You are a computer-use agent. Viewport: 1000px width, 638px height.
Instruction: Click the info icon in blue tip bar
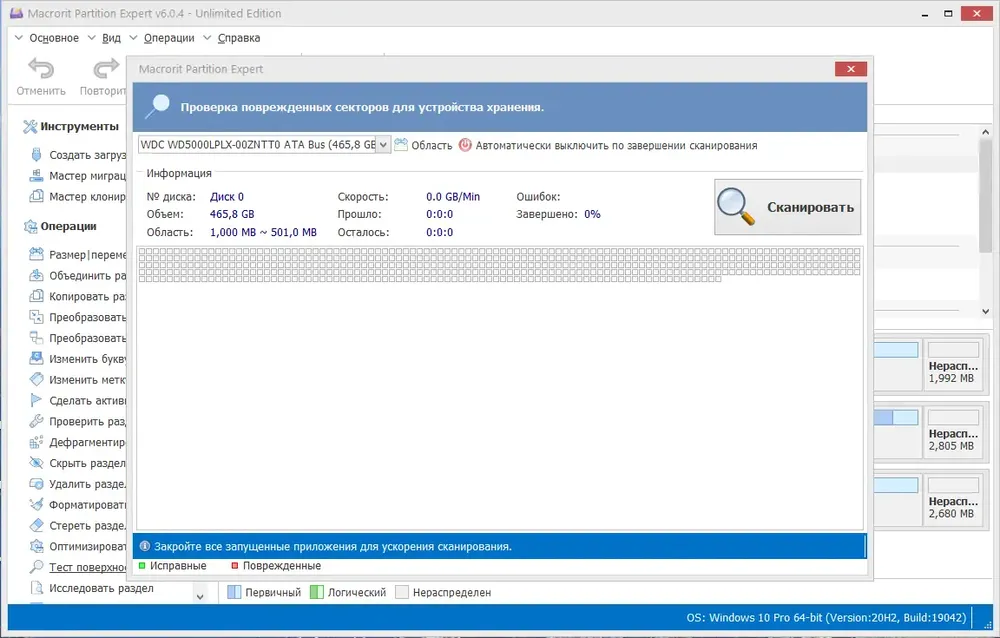[x=145, y=546]
